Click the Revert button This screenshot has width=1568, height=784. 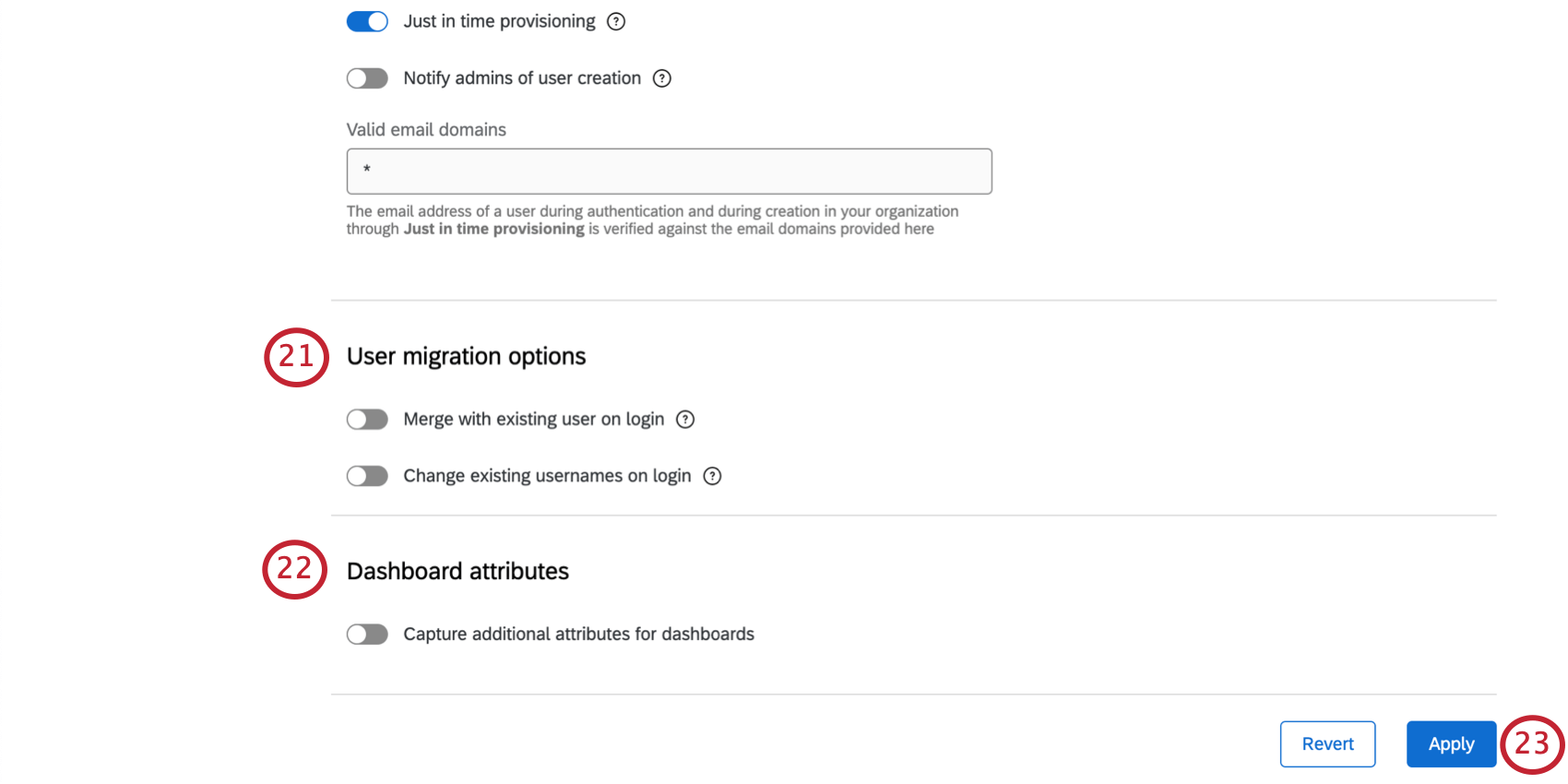pyautogui.click(x=1327, y=743)
